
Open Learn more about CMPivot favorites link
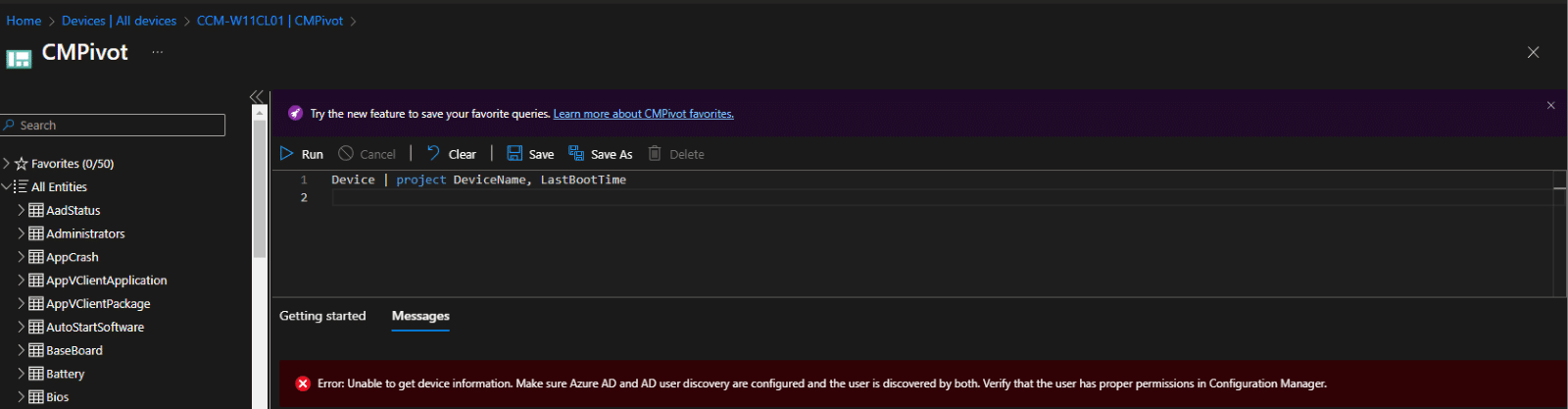coord(643,114)
